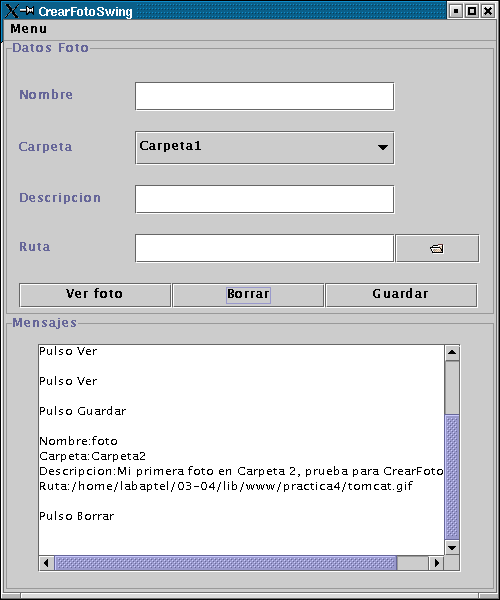The height and width of the screenshot is (600, 500).
Task: Click the Guardar button
Action: [x=401, y=295]
